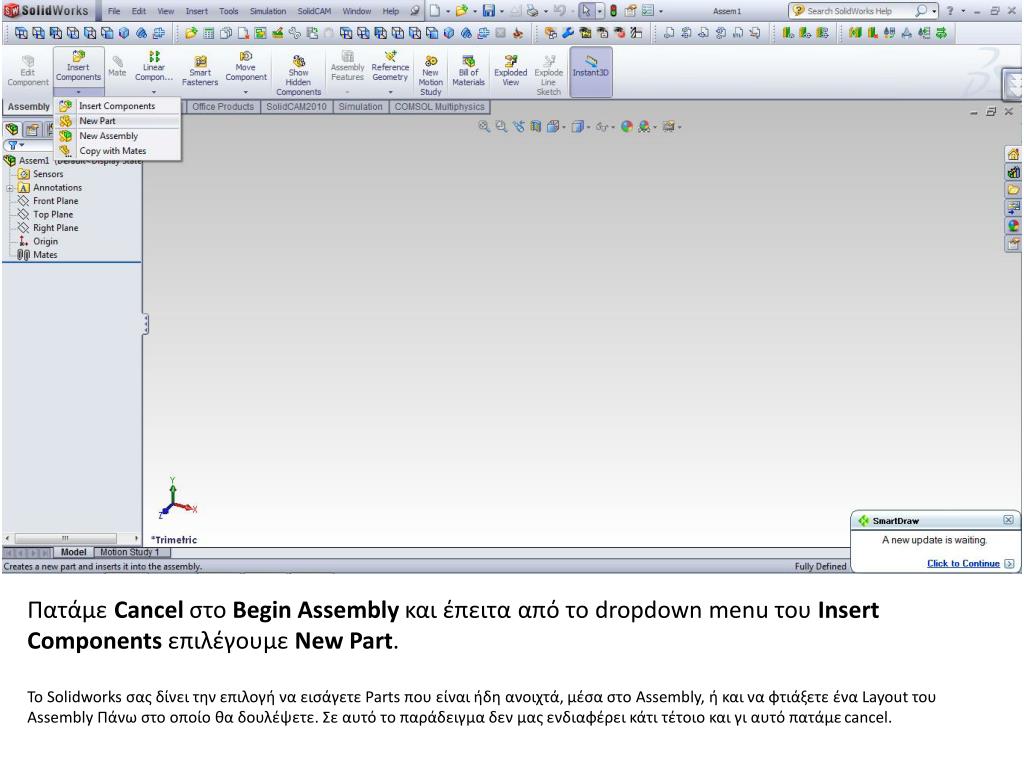Open the SolidCAM menu
Image resolution: width=1024 pixels, height=768 pixels.
(x=314, y=11)
